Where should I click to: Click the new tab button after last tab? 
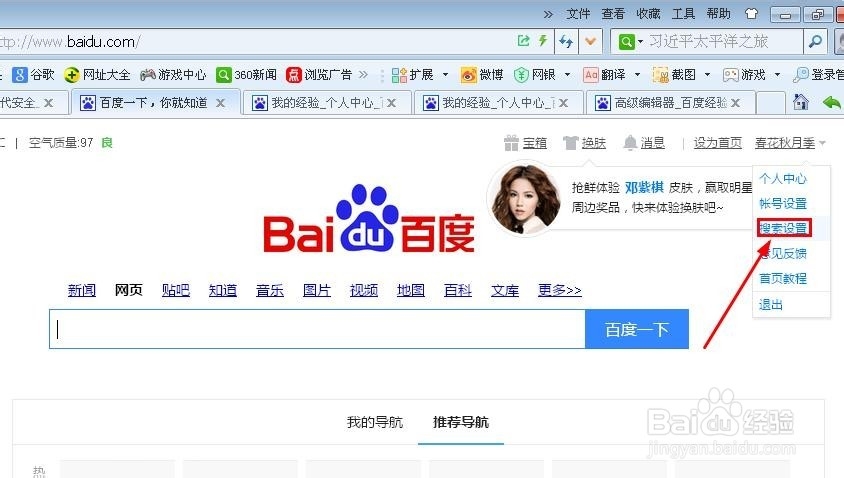(770, 103)
